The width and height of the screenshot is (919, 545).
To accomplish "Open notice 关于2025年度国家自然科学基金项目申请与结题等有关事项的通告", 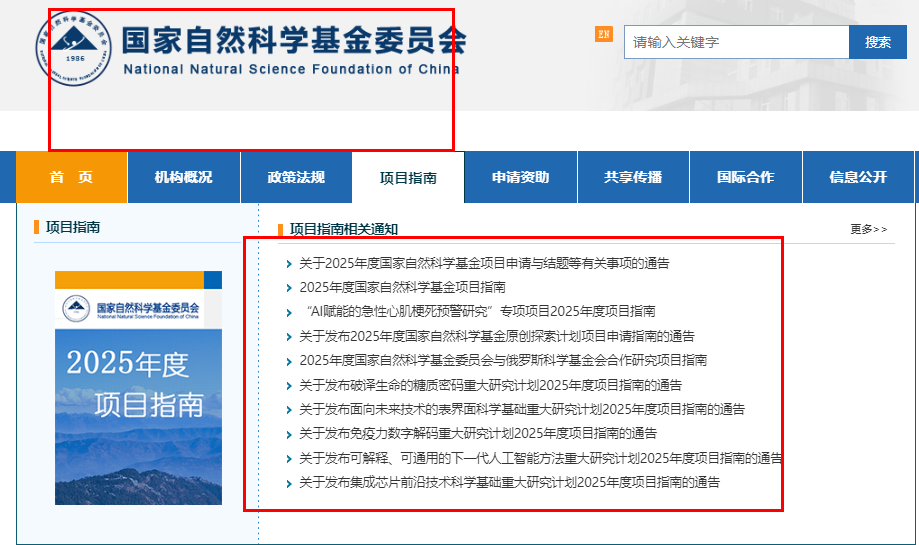I will [484, 263].
